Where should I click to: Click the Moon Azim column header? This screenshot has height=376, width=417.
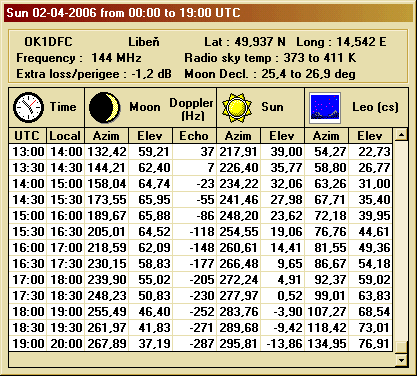(x=106, y=136)
